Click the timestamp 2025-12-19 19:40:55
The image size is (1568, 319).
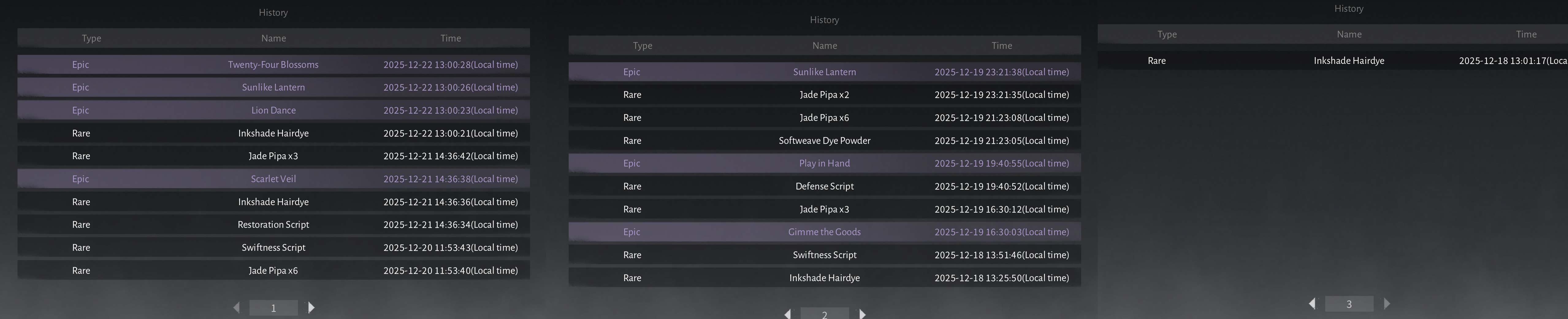pyautogui.click(x=1002, y=163)
